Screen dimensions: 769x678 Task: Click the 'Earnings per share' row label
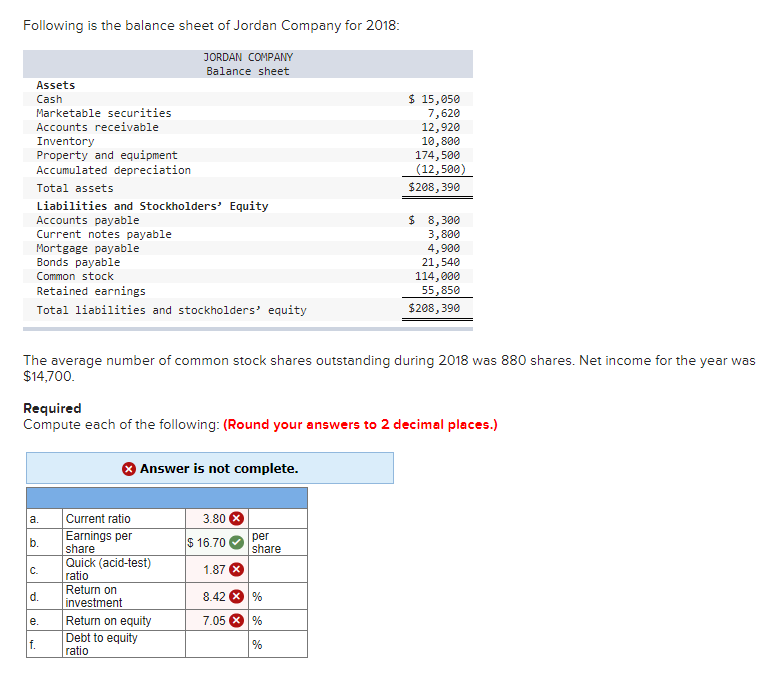(x=99, y=542)
